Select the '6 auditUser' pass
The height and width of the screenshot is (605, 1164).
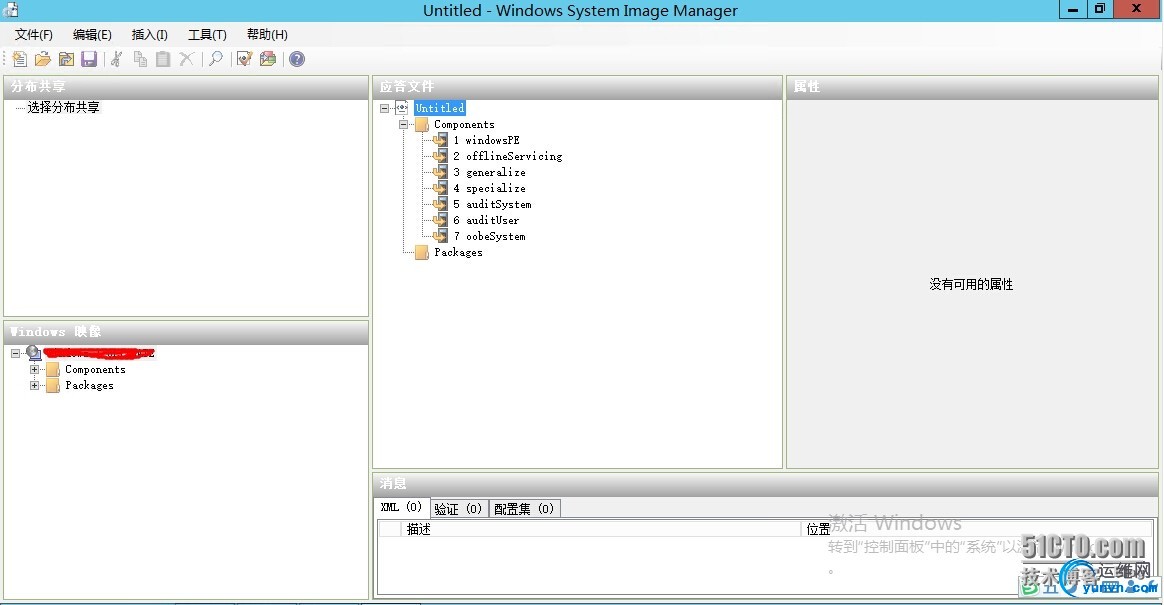click(x=486, y=220)
